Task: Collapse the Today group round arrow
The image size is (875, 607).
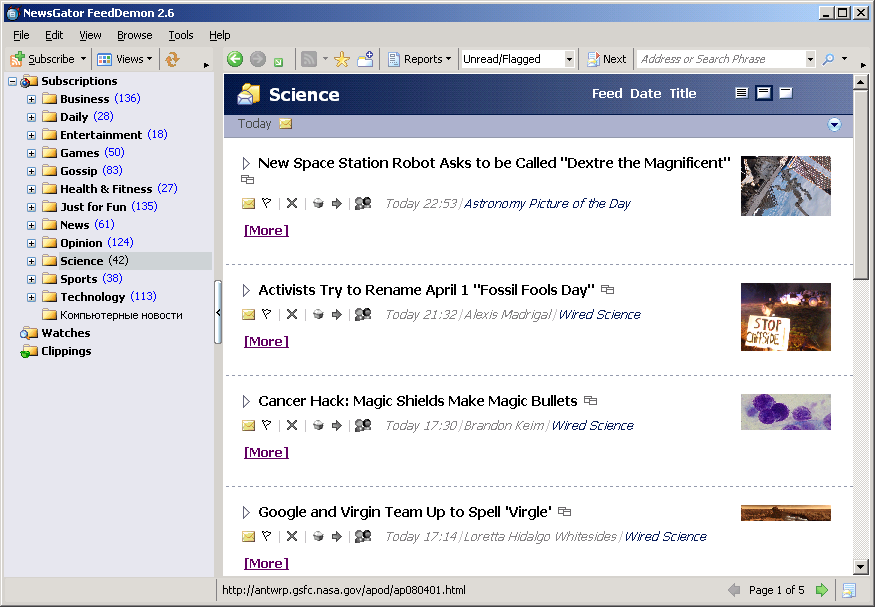Action: click(x=834, y=124)
